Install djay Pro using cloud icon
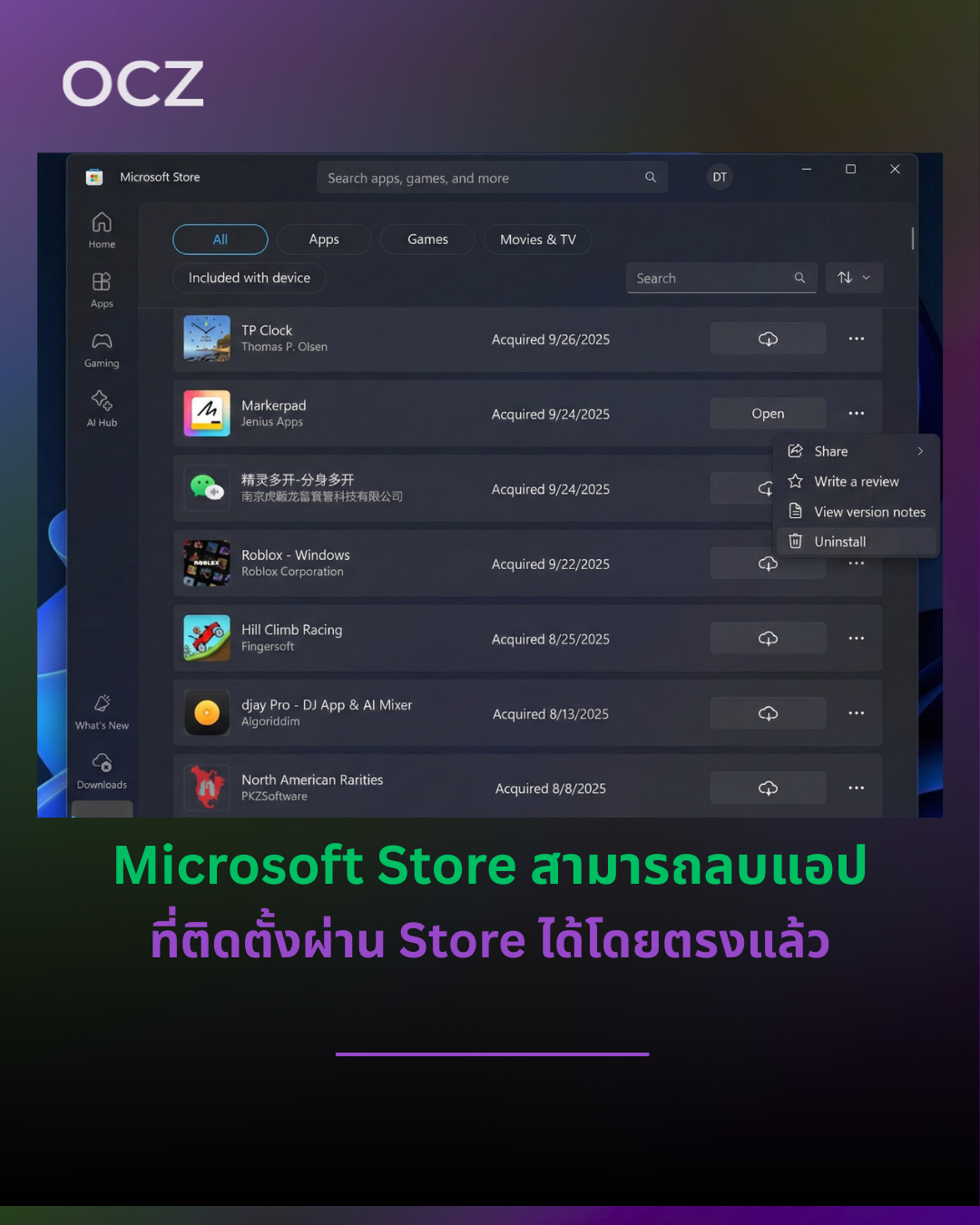Screen dimensions: 980x1225 click(x=768, y=714)
